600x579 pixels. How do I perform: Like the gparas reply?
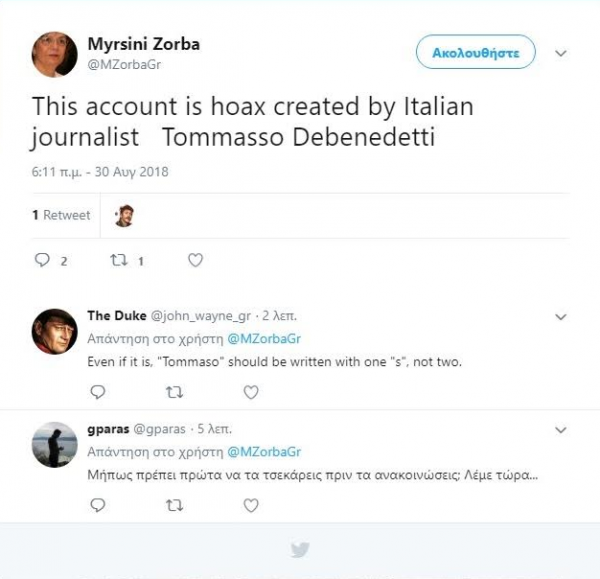251,505
